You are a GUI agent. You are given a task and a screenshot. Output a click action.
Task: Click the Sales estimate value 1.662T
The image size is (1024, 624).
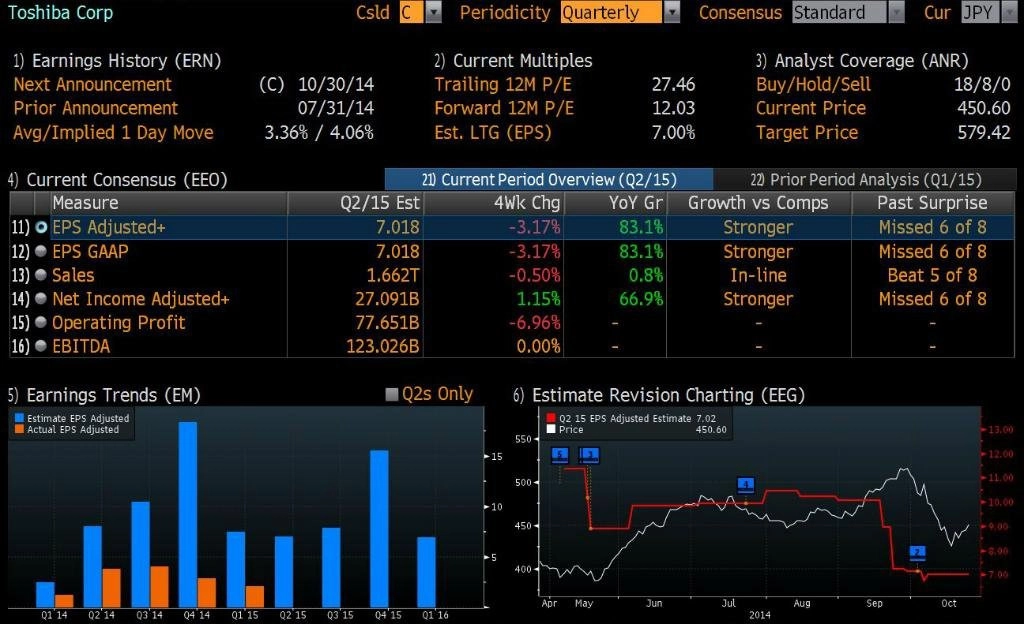392,275
